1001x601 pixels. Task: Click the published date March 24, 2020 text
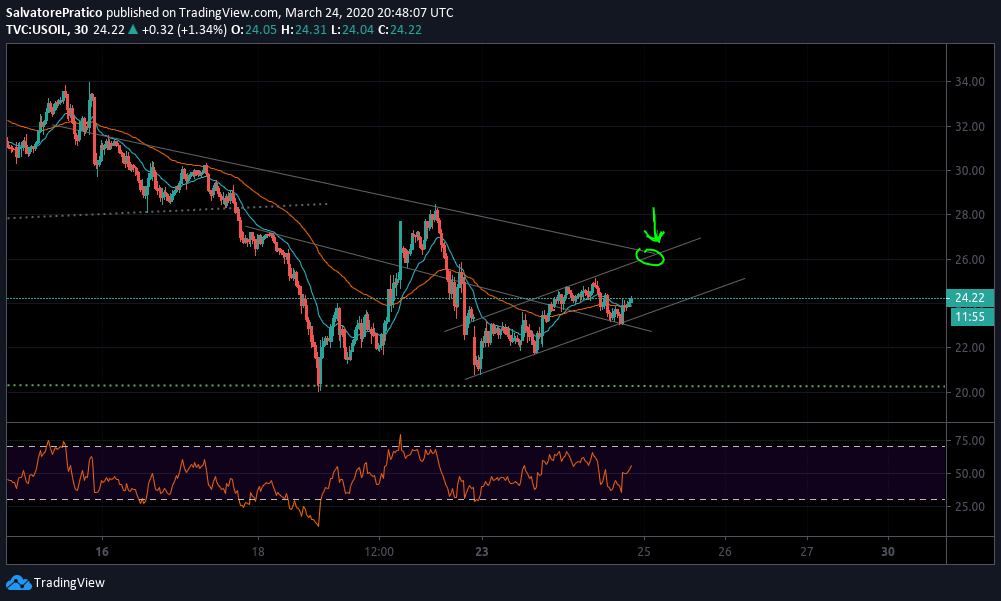point(328,12)
